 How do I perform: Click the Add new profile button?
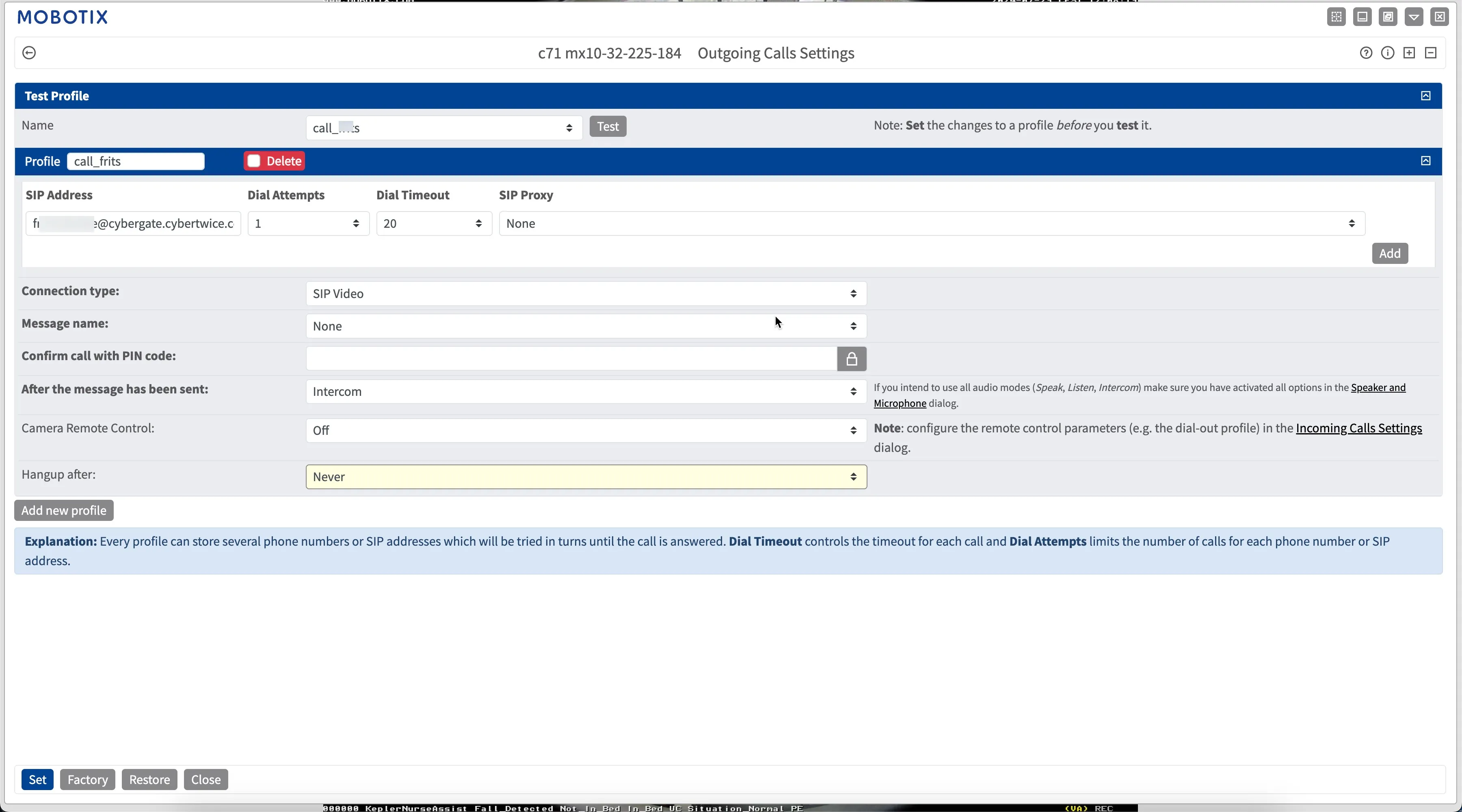tap(64, 510)
